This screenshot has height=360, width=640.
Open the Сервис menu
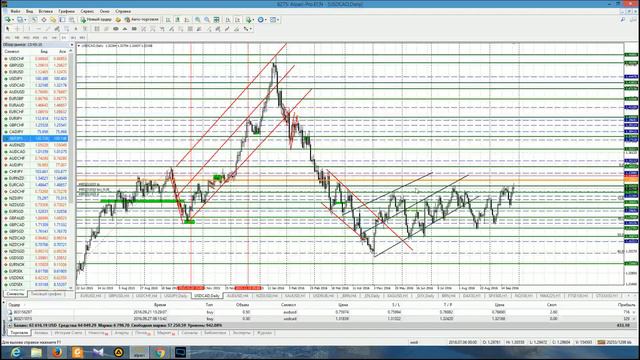[87, 11]
